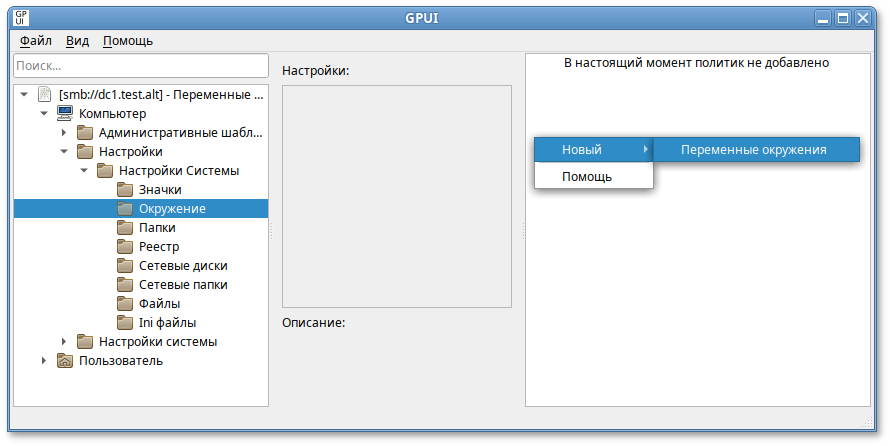Click the policy document icon for smb://dc1.test.alt

pyautogui.click(x=45, y=95)
